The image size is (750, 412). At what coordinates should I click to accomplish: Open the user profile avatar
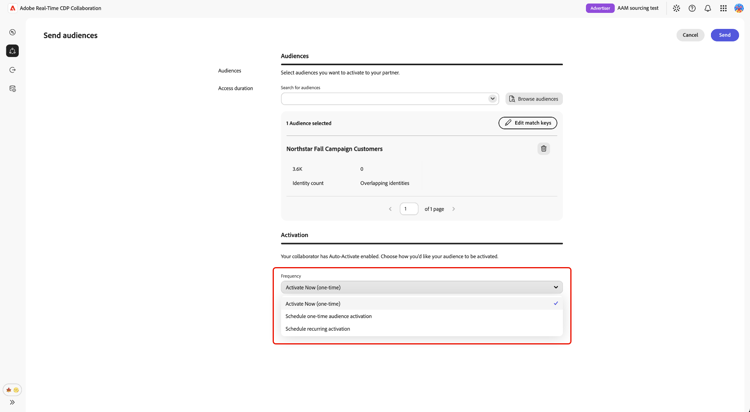click(x=739, y=8)
